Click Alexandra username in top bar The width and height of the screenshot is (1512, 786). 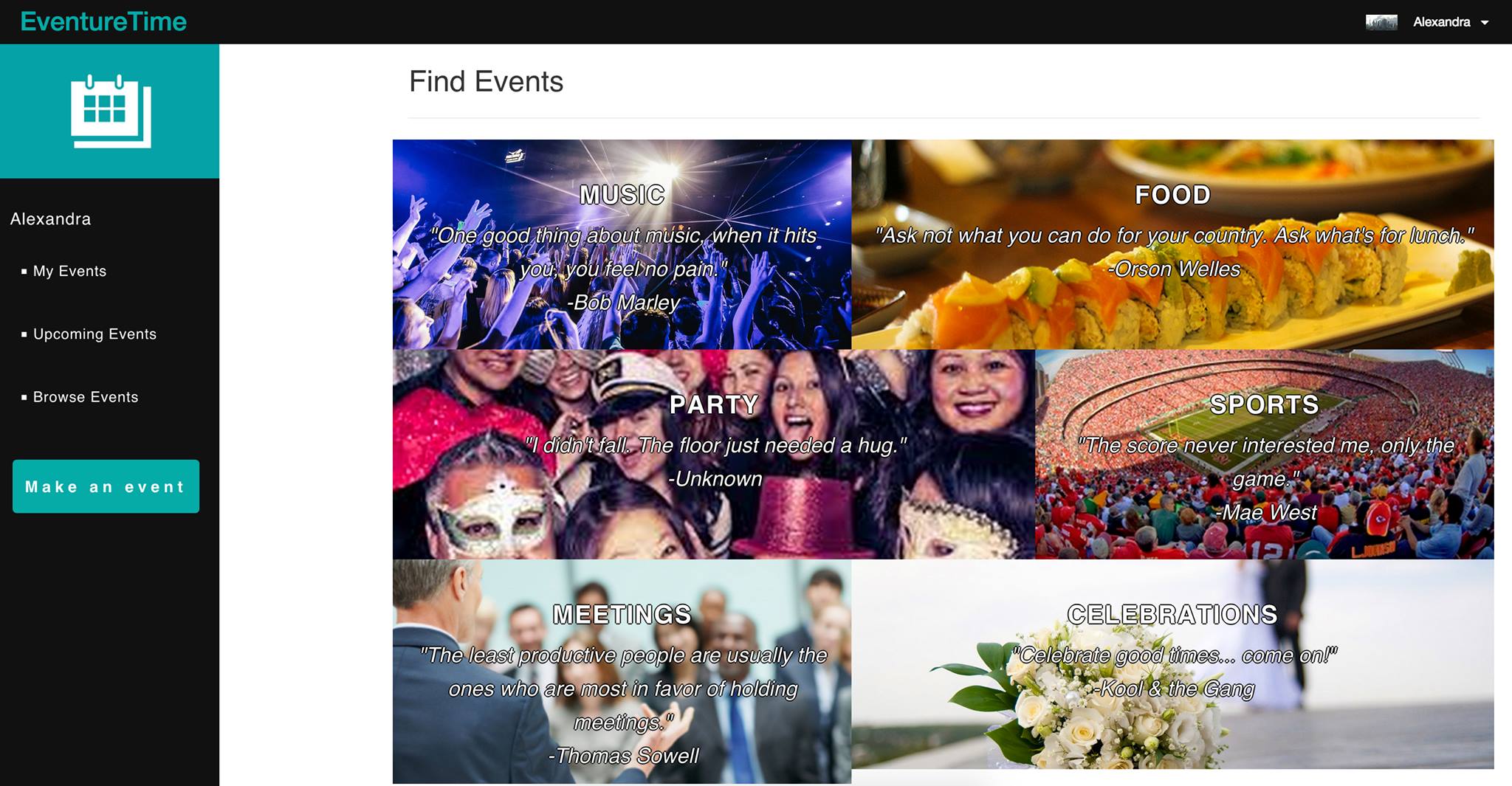[1441, 22]
